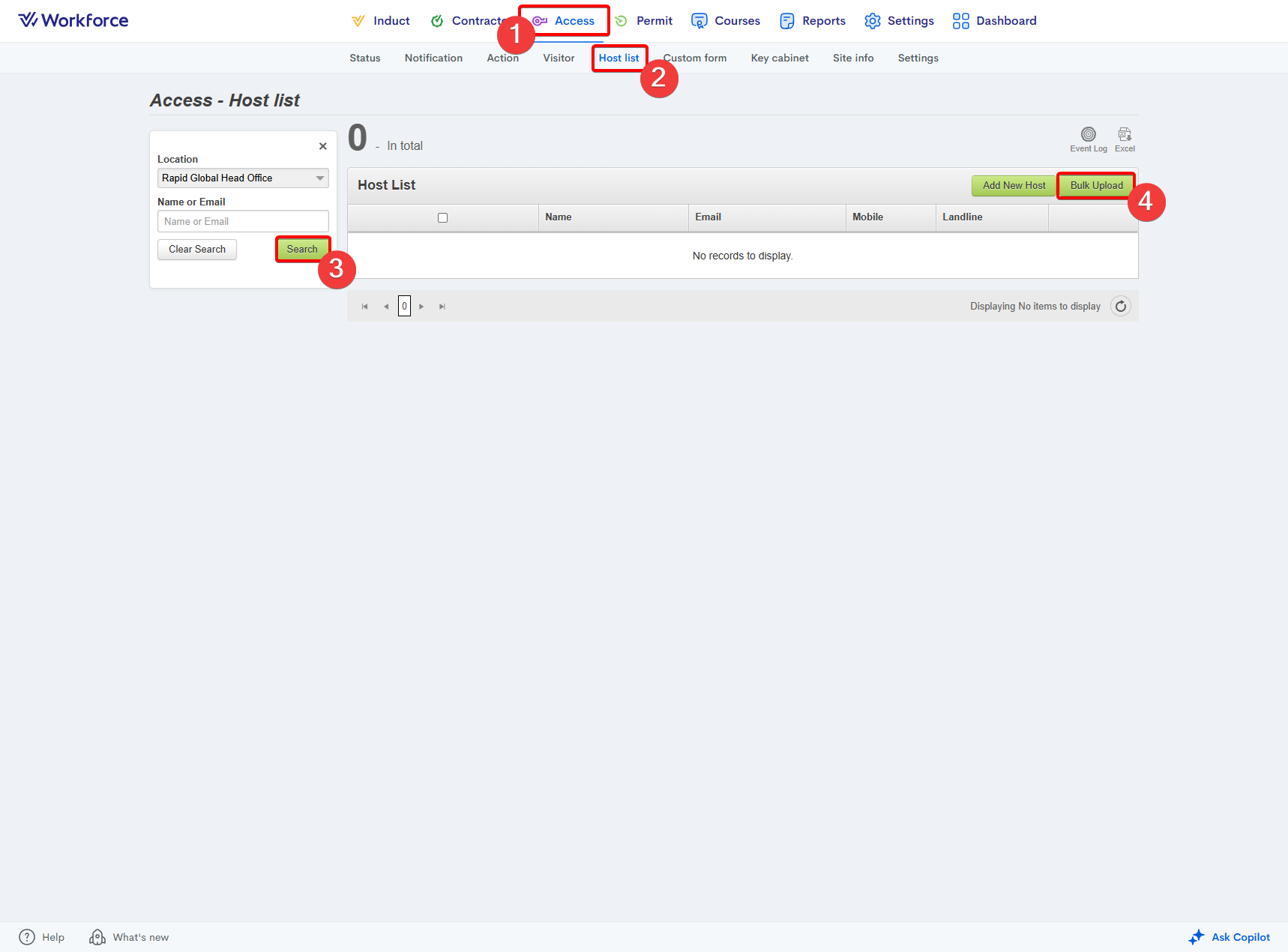This screenshot has height=952, width=1288.
Task: Expand the Location dropdown
Action: [x=320, y=178]
